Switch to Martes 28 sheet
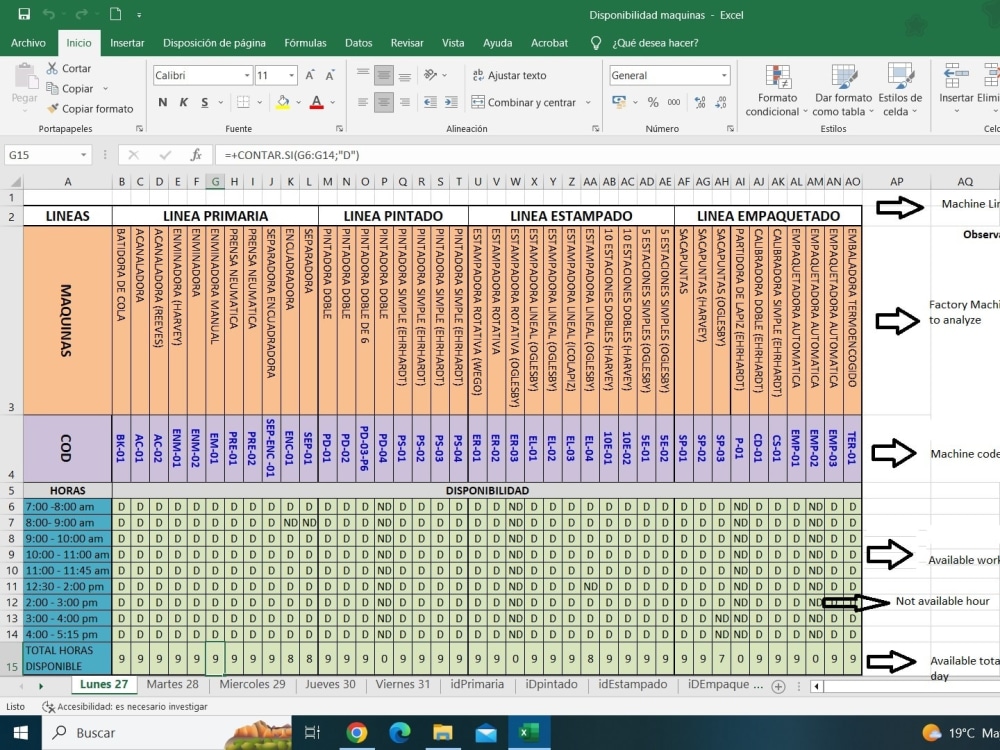The image size is (1000, 750). pos(172,684)
